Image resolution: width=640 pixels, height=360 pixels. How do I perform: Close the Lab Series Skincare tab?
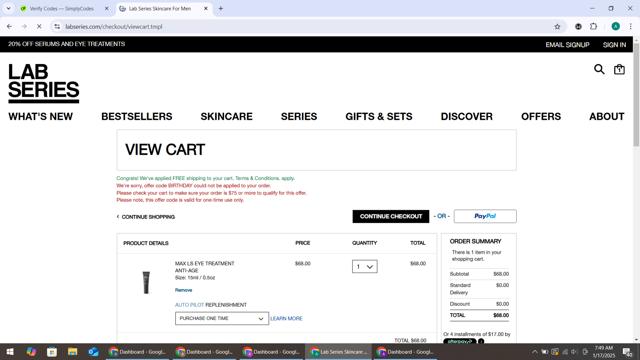click(206, 9)
